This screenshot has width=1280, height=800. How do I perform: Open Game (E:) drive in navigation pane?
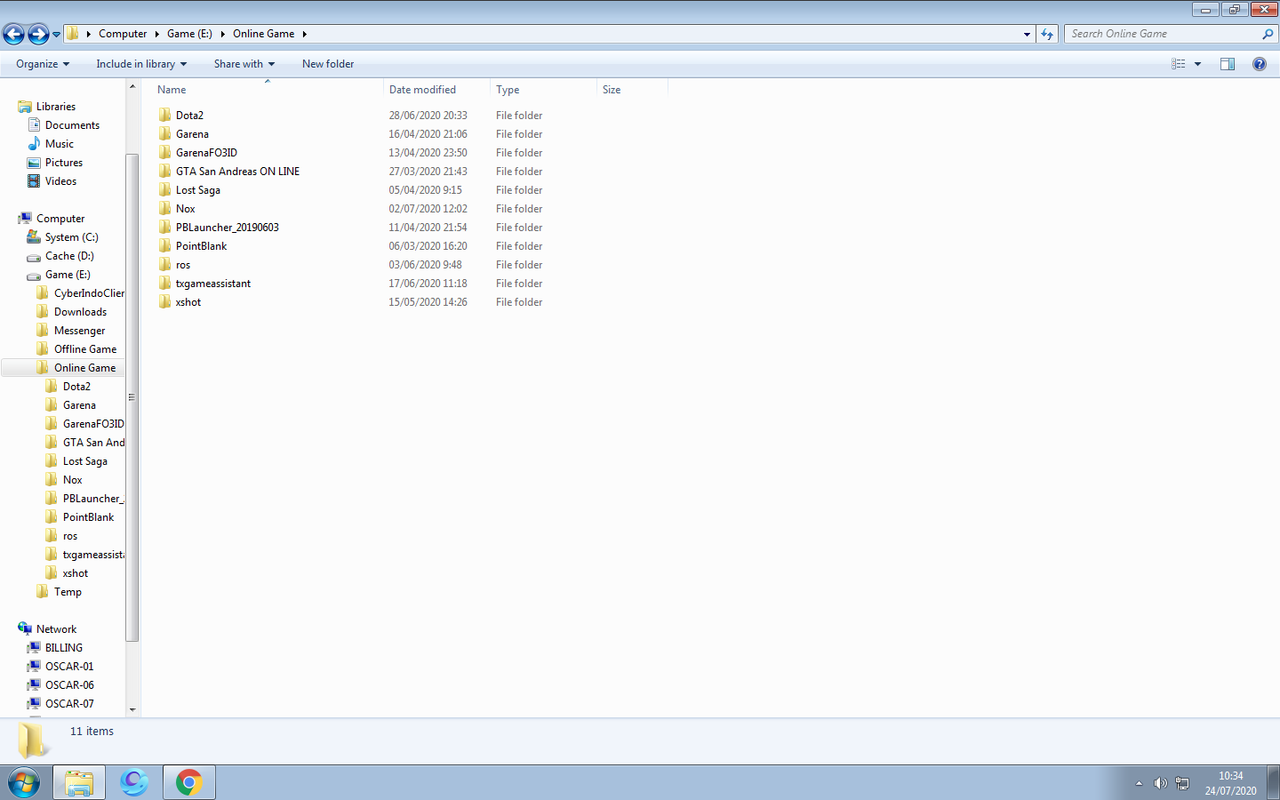pyautogui.click(x=68, y=274)
